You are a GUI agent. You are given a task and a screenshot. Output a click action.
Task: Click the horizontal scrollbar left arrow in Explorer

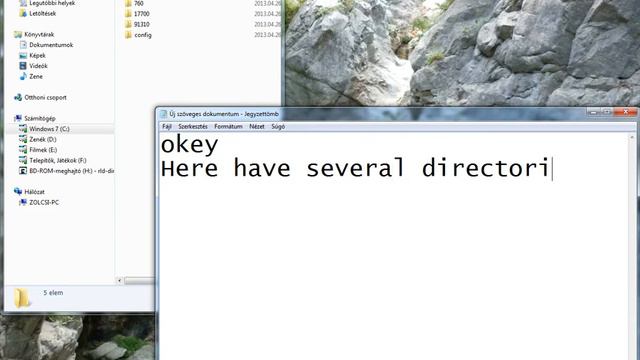click(119, 280)
